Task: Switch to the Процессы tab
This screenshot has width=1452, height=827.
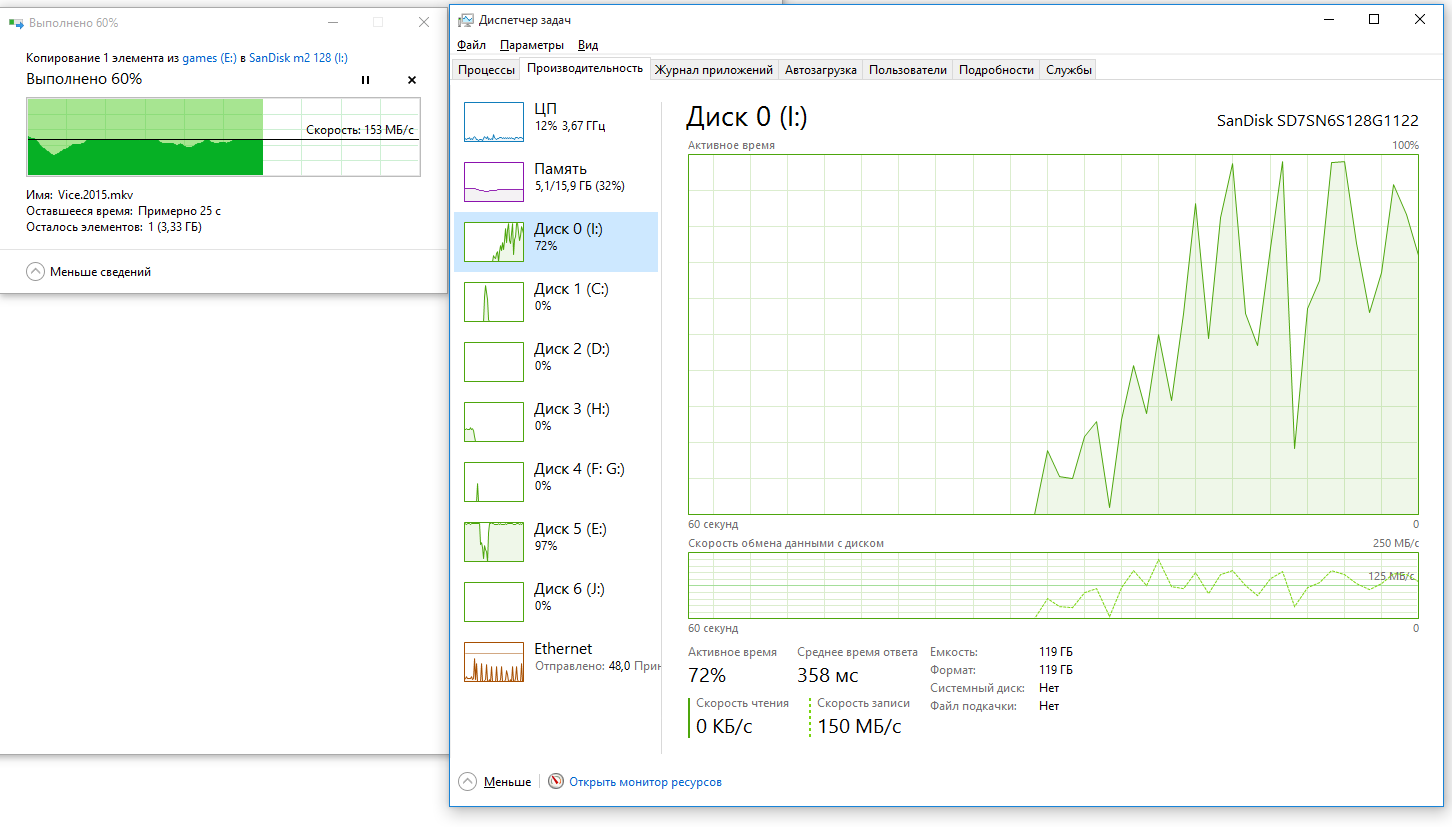Action: (486, 70)
